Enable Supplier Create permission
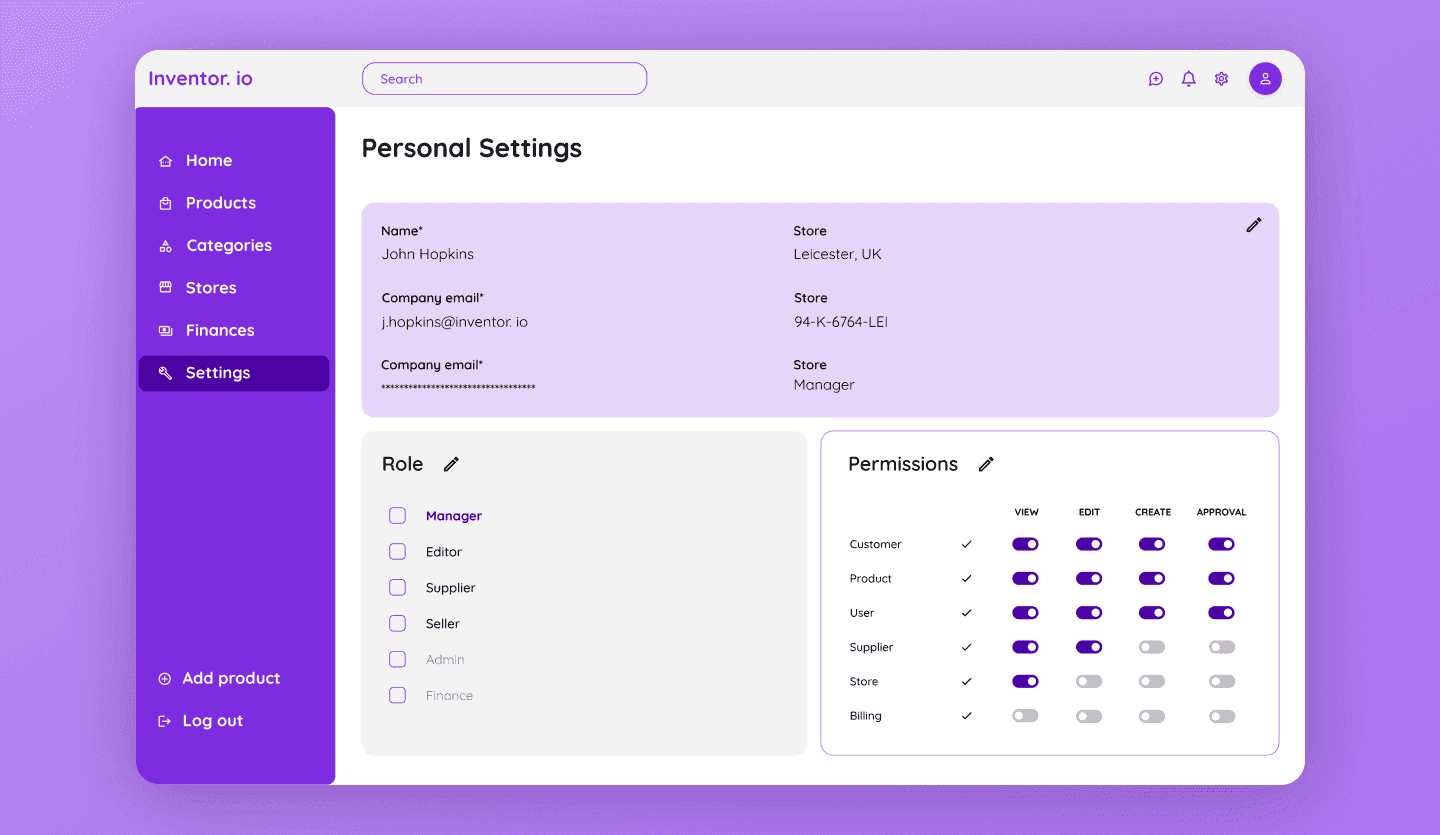 [1152, 647]
